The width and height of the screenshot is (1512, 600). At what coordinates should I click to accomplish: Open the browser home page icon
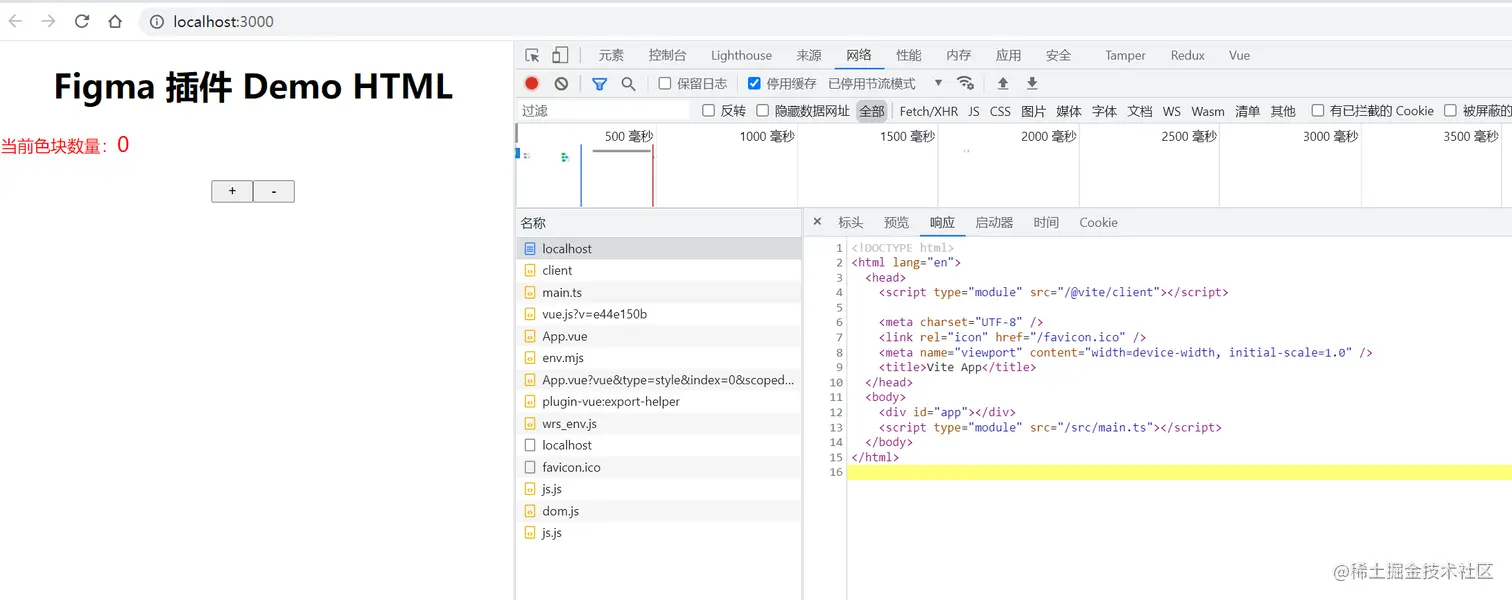115,21
